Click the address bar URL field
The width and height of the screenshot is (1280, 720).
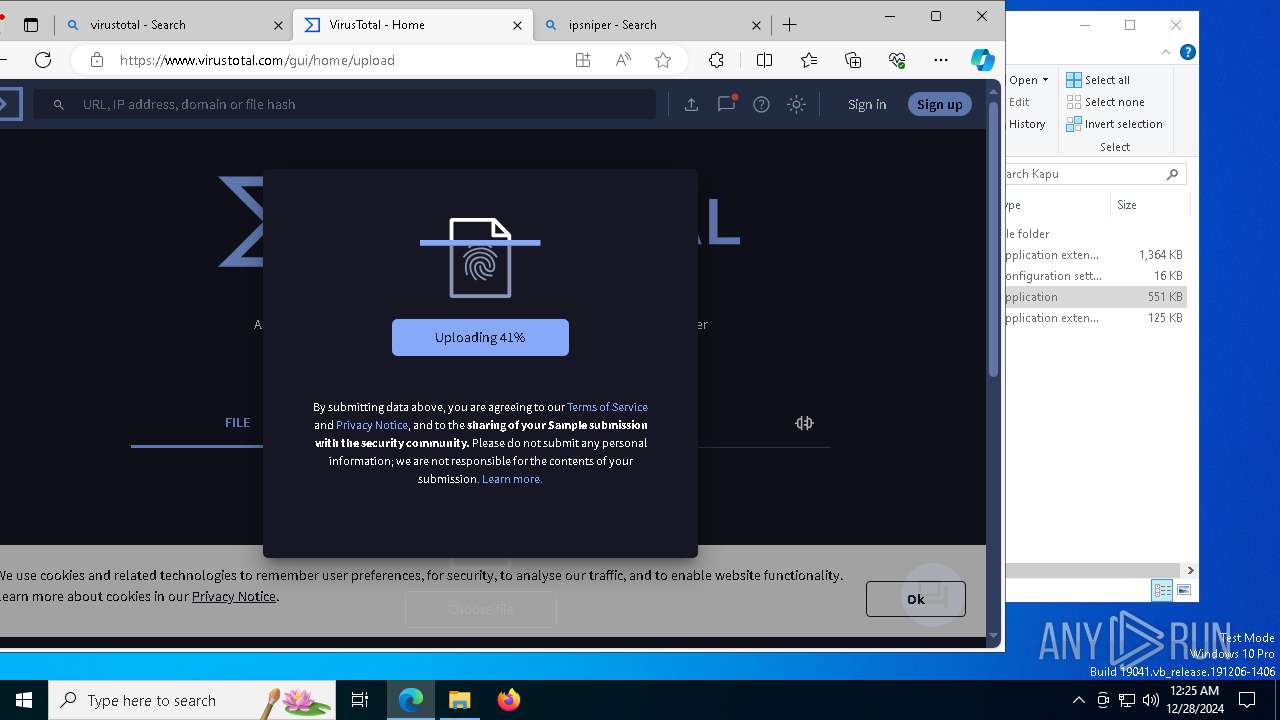tap(340, 60)
